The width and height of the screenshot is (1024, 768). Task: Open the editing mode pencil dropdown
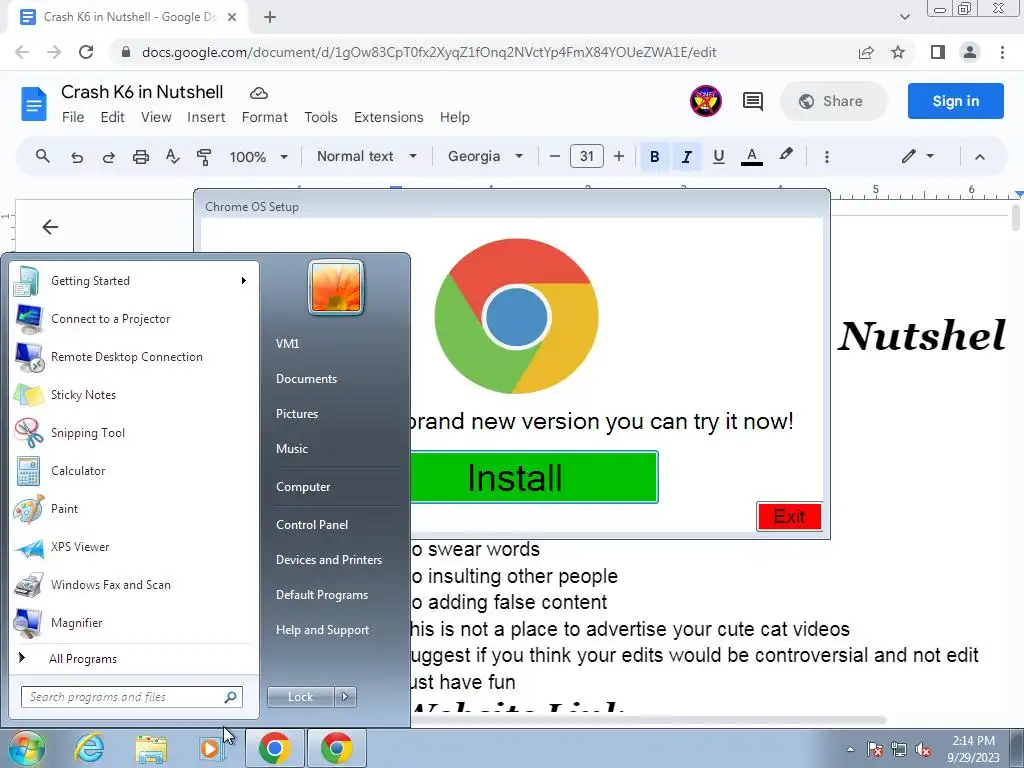[x=918, y=156]
